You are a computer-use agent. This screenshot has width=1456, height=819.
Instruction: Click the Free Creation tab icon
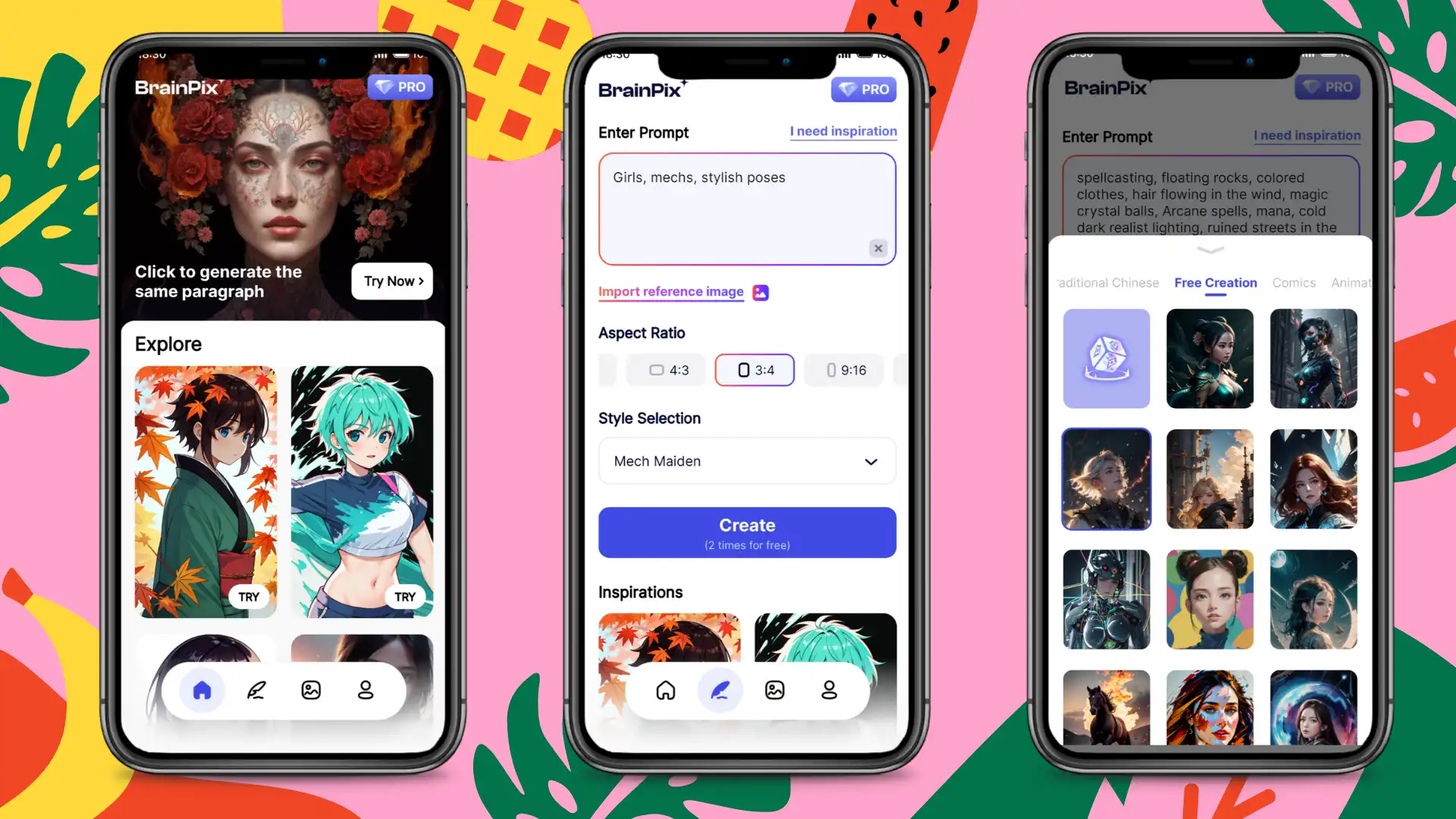pos(1215,283)
